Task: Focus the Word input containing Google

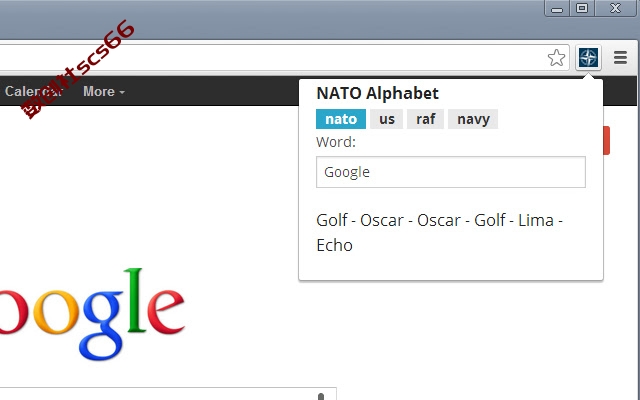Action: pos(451,172)
